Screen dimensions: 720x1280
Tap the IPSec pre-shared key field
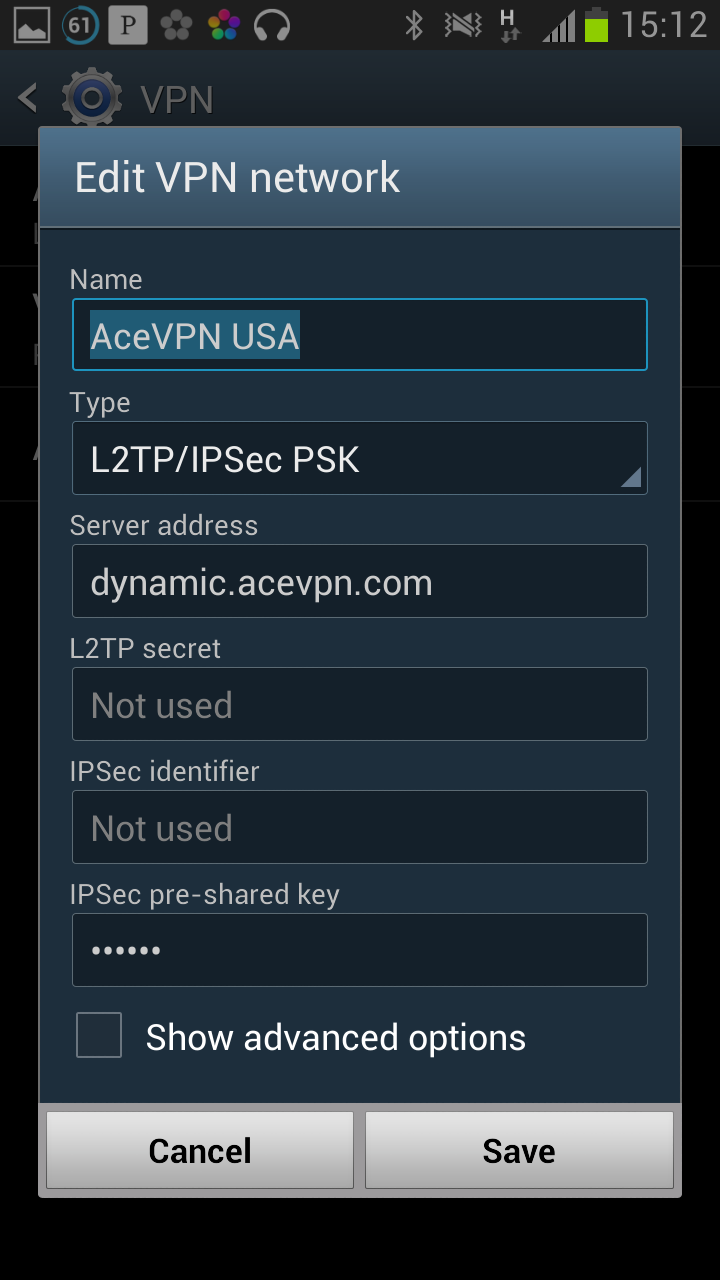pyautogui.click(x=360, y=950)
